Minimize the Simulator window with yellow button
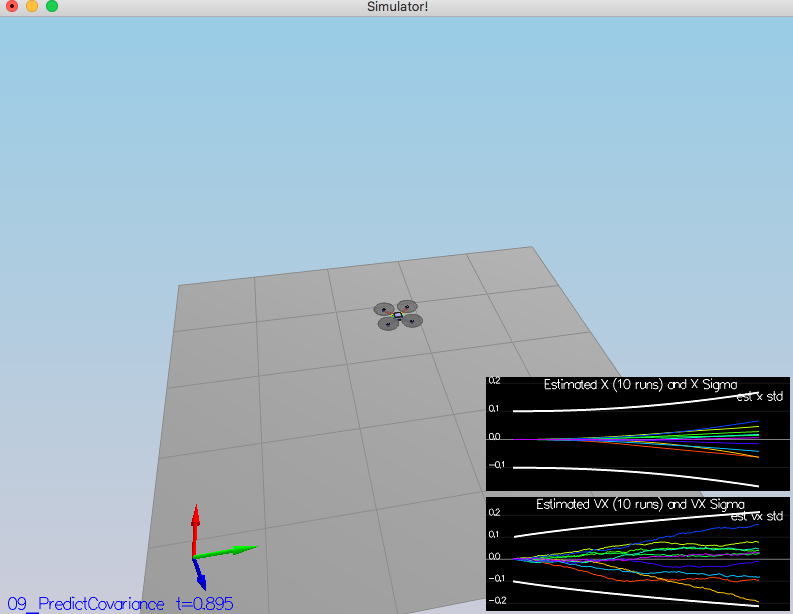Image resolution: width=793 pixels, height=614 pixels. click(x=32, y=6)
